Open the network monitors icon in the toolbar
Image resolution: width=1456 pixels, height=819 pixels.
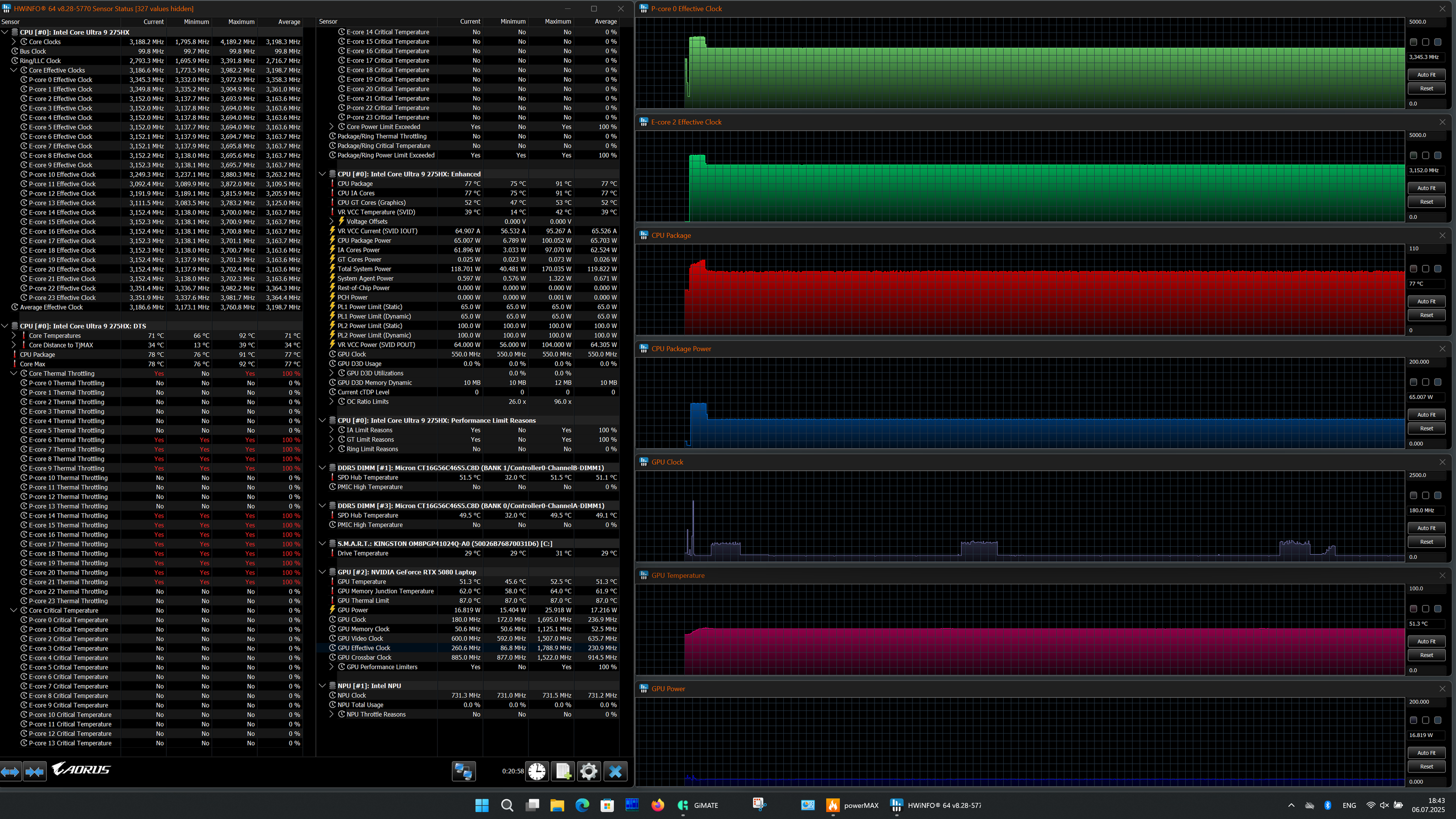[463, 771]
